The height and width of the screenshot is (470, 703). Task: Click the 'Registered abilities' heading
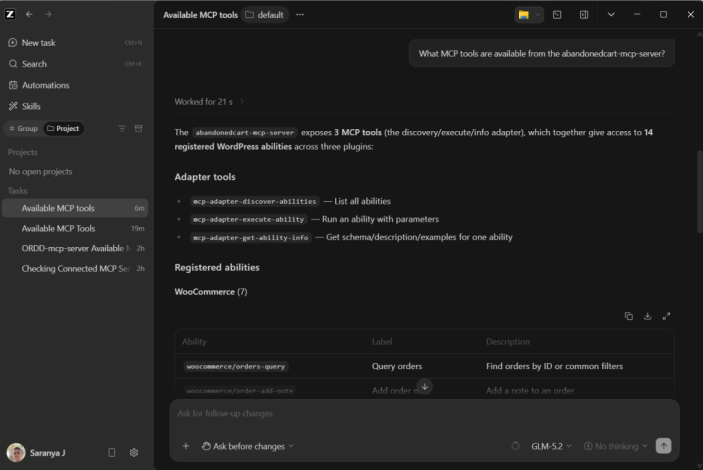pyautogui.click(x=217, y=267)
